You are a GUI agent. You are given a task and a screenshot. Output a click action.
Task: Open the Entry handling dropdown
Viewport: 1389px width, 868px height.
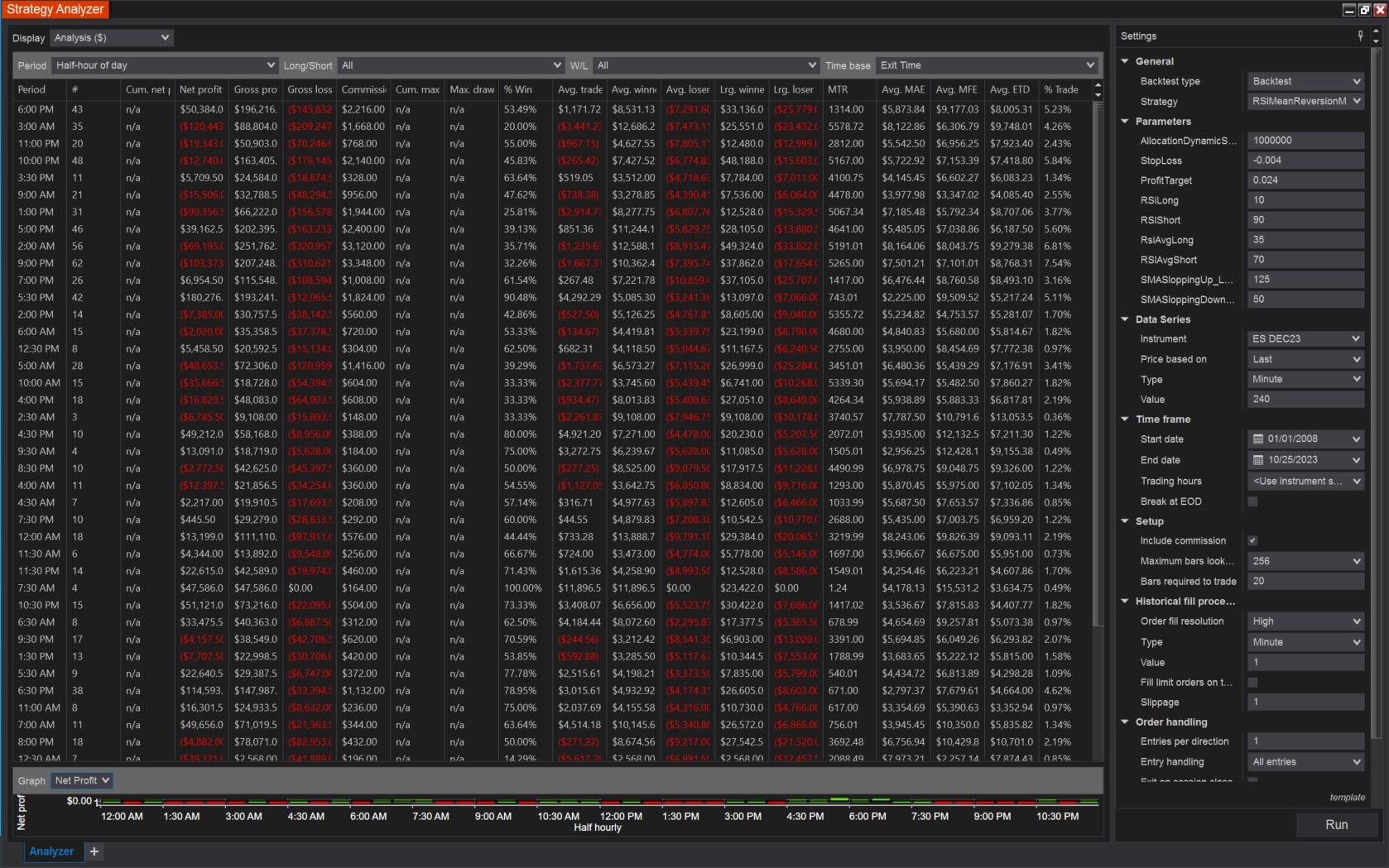(1306, 762)
